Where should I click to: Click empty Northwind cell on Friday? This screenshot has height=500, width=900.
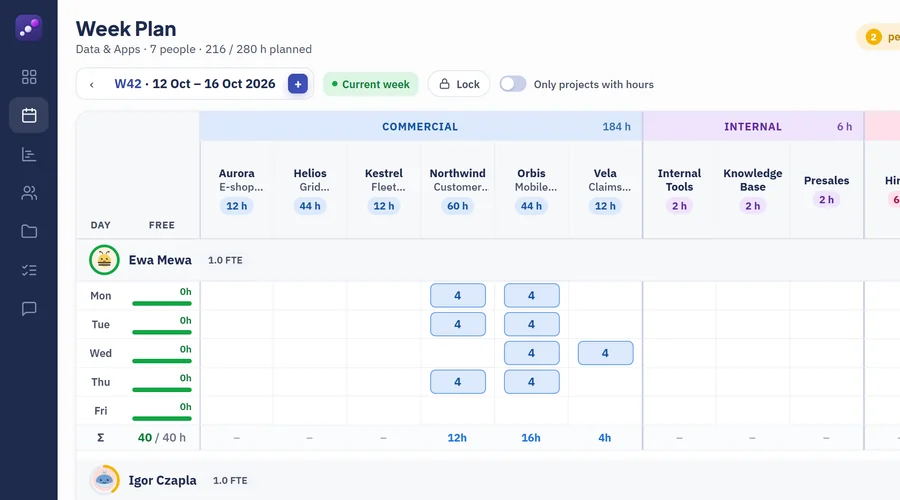point(457,410)
